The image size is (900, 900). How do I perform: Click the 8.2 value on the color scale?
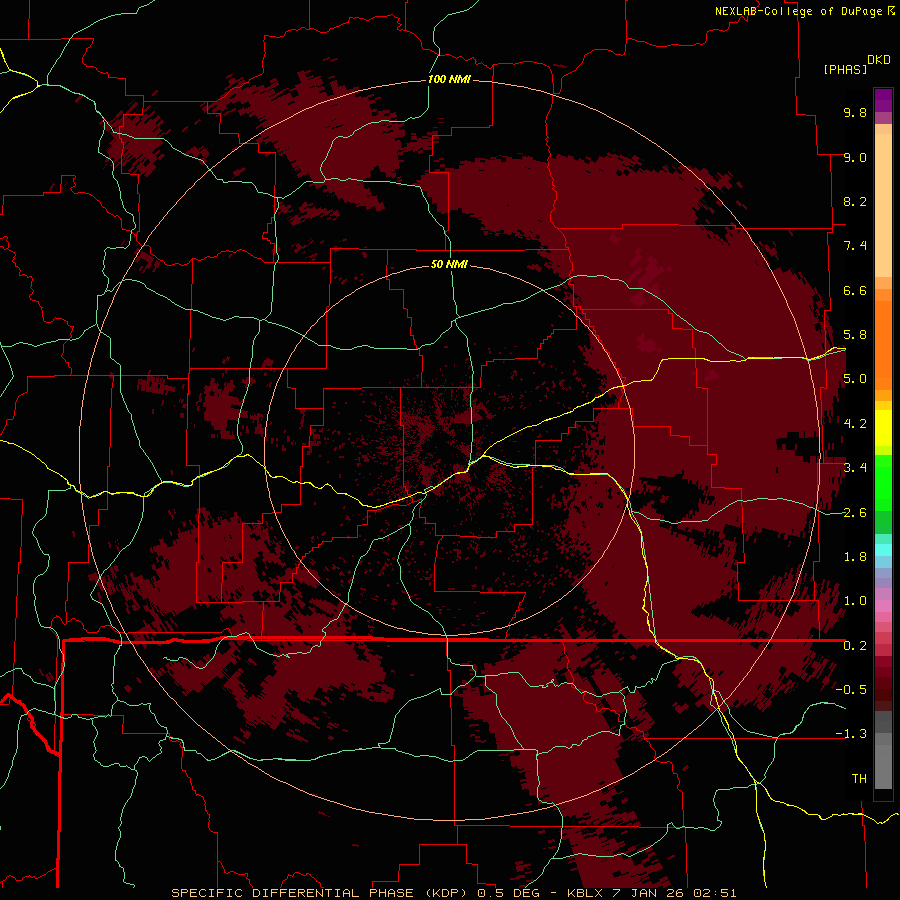coord(855,201)
